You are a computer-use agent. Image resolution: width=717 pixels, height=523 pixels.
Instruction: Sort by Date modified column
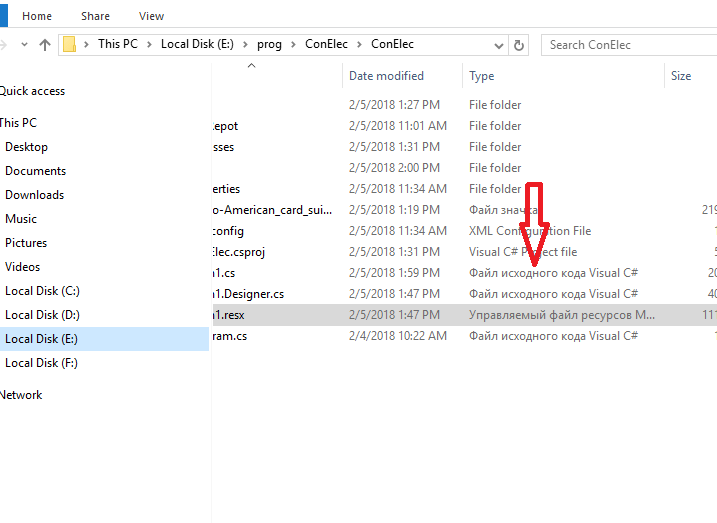[386, 76]
